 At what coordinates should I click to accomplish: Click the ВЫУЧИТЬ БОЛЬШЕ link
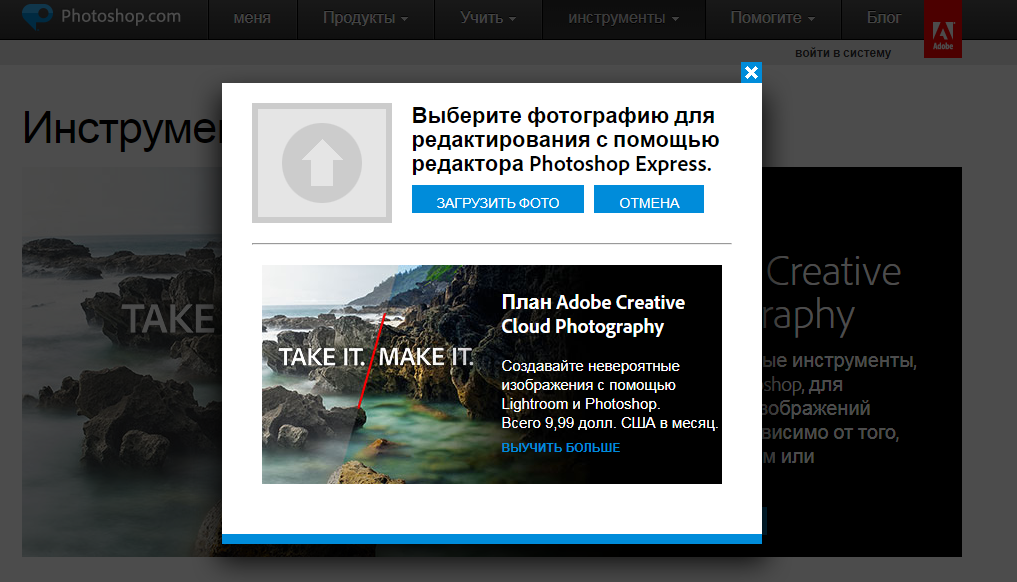click(x=560, y=447)
